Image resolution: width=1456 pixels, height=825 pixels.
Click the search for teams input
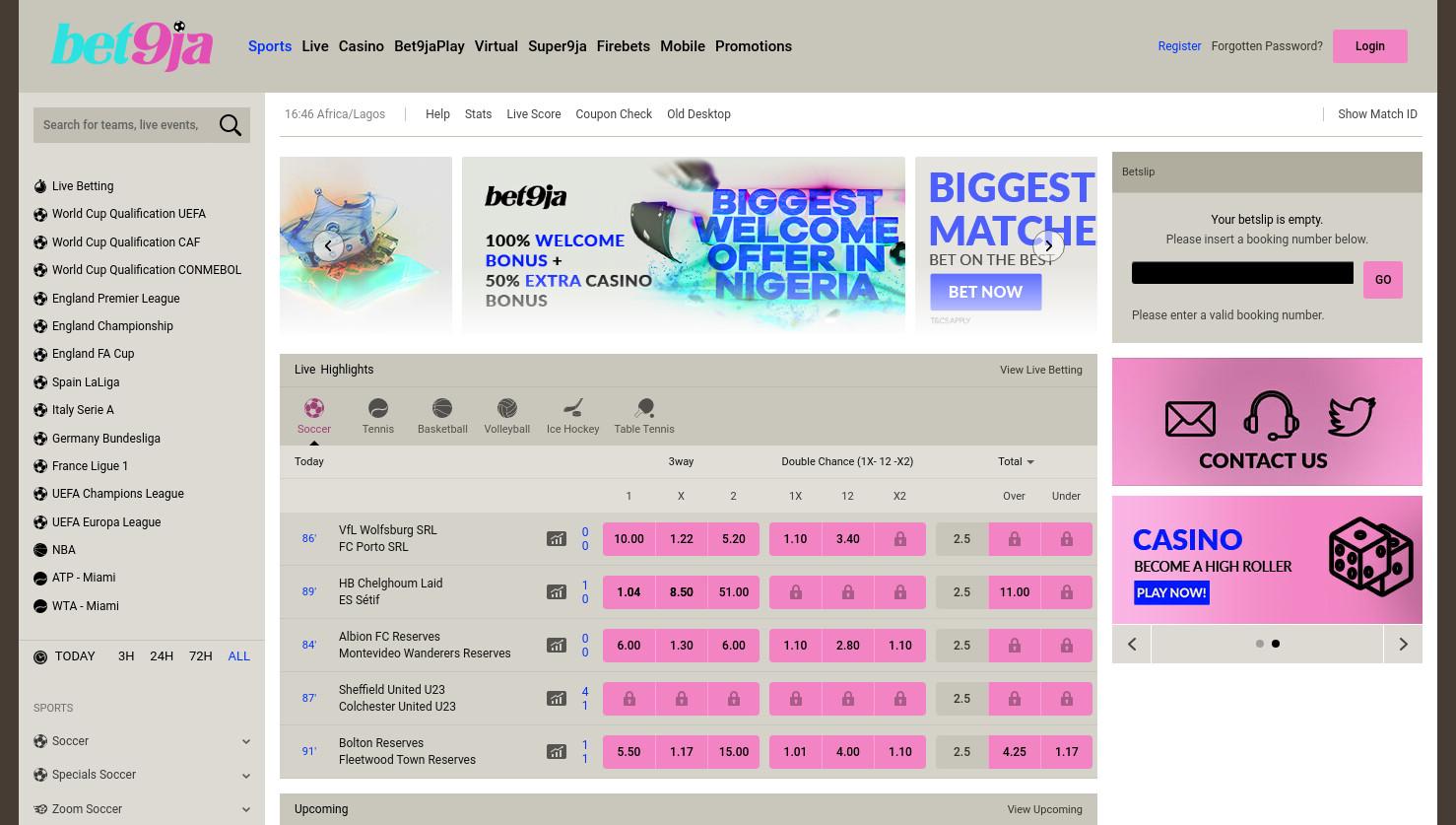122,125
